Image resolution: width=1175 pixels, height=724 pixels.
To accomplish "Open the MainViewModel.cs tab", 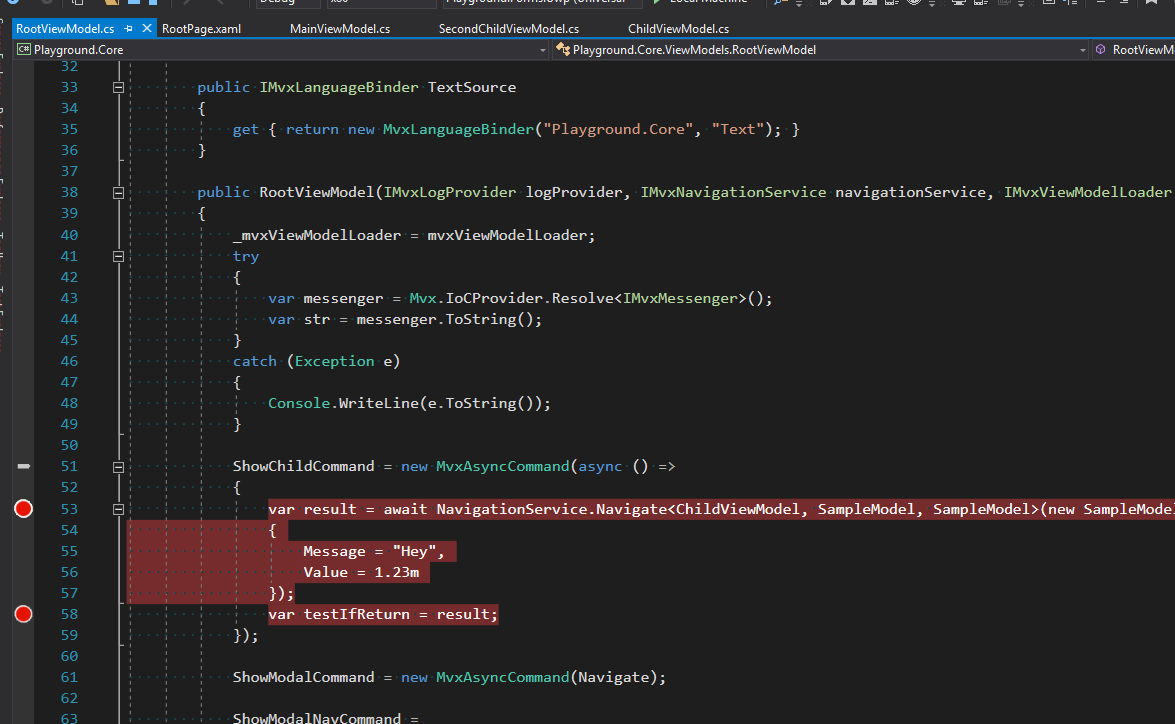I will click(x=339, y=28).
